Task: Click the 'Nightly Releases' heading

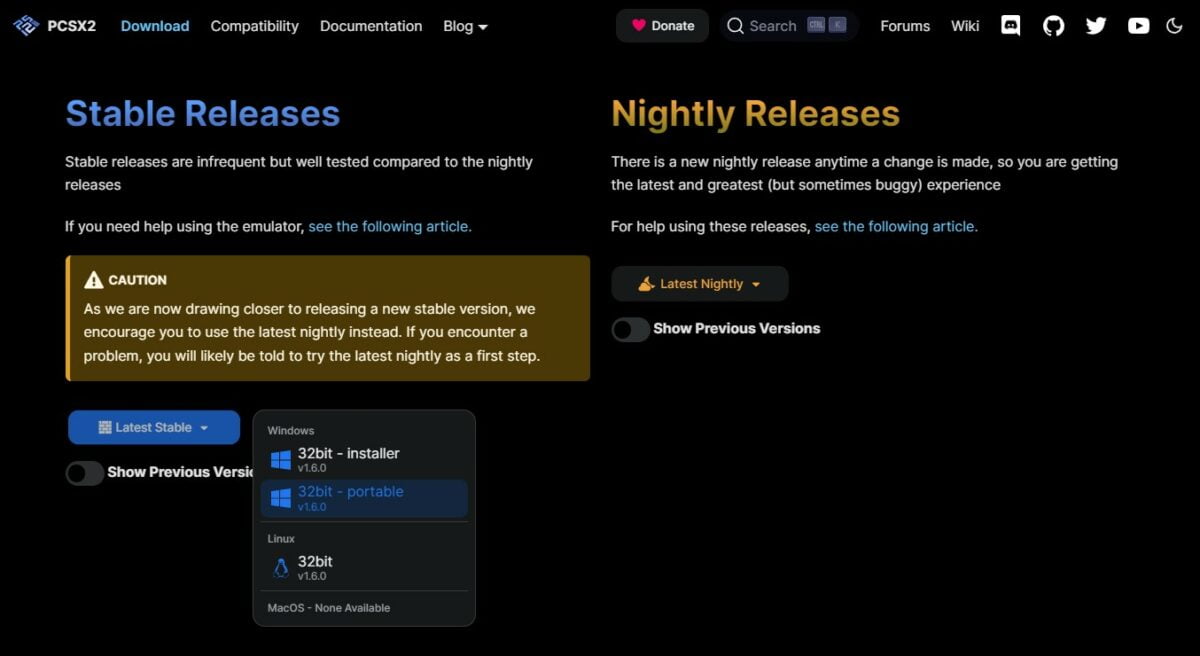Action: (755, 114)
